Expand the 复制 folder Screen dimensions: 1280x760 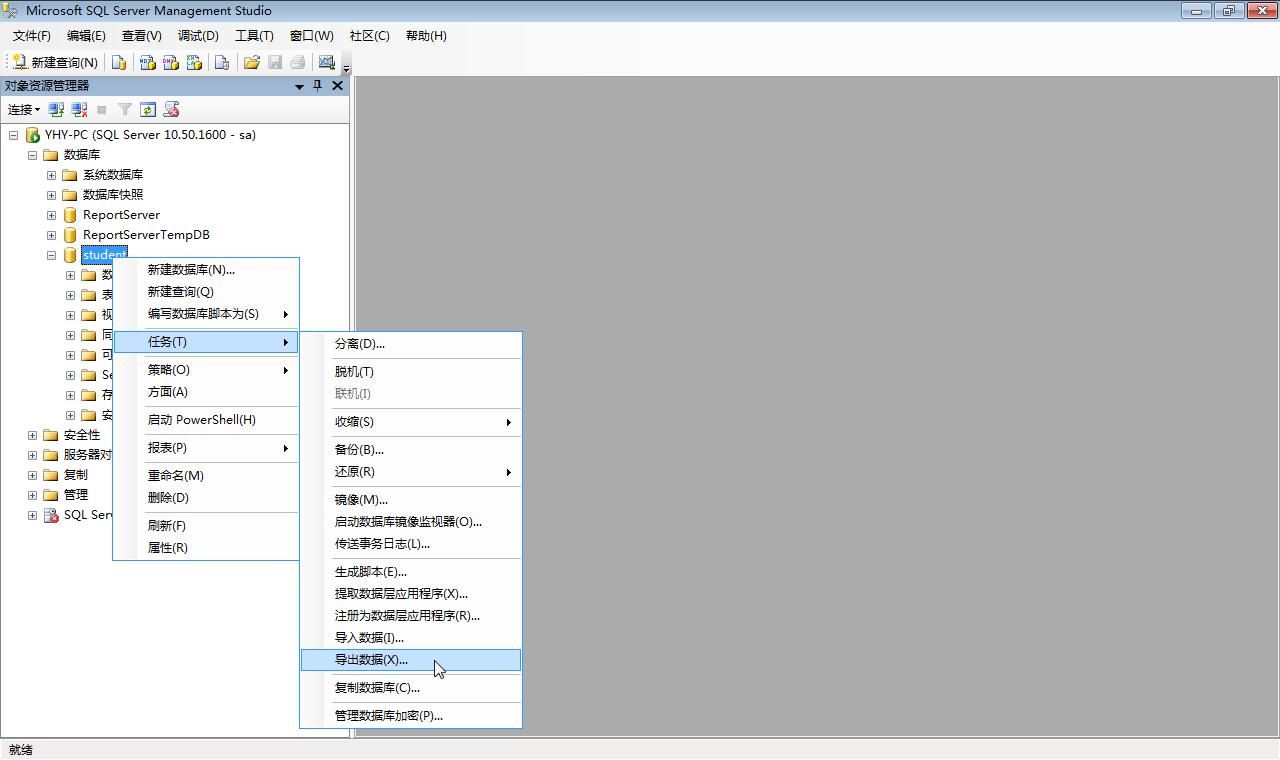click(32, 475)
